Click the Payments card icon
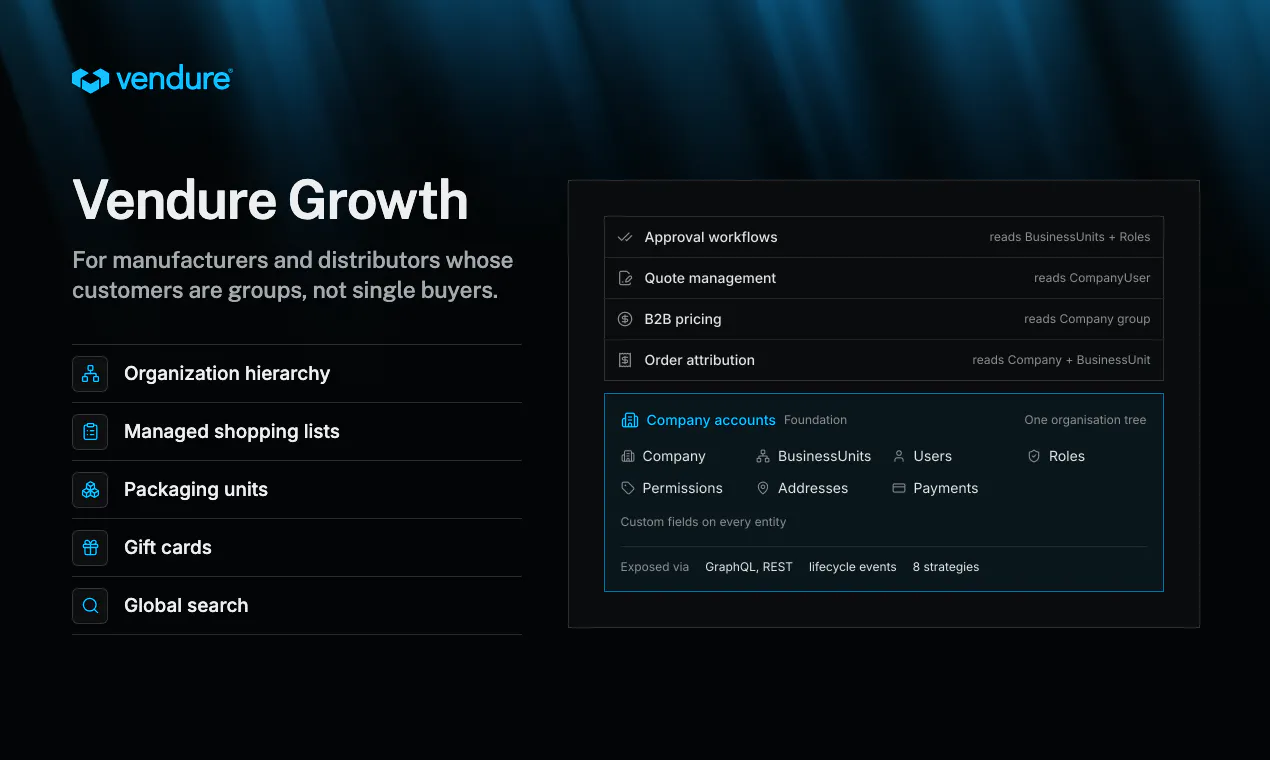The image size is (1270, 760). pyautogui.click(x=899, y=488)
